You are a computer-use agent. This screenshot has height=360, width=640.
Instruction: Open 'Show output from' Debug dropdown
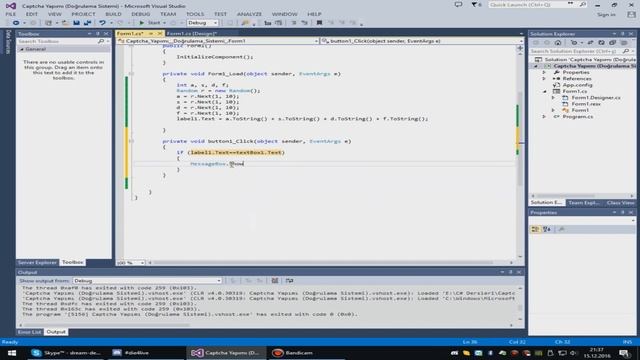[147, 281]
